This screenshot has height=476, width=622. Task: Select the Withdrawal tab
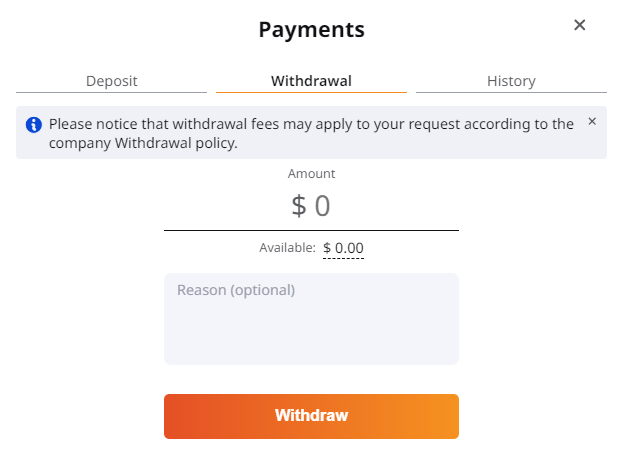click(x=311, y=81)
